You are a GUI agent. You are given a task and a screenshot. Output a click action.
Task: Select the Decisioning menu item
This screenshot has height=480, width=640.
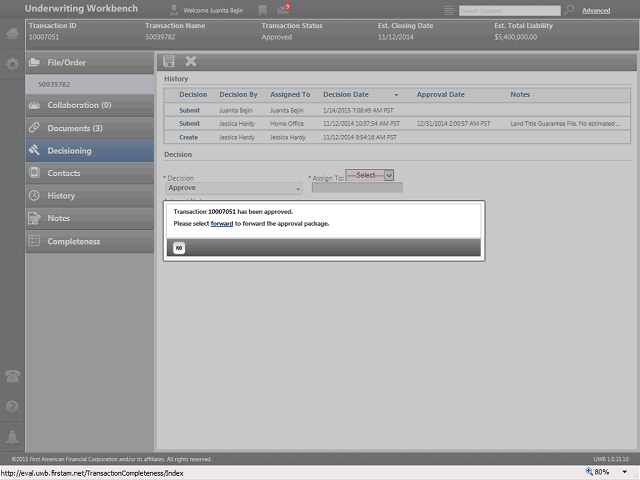pyautogui.click(x=90, y=151)
